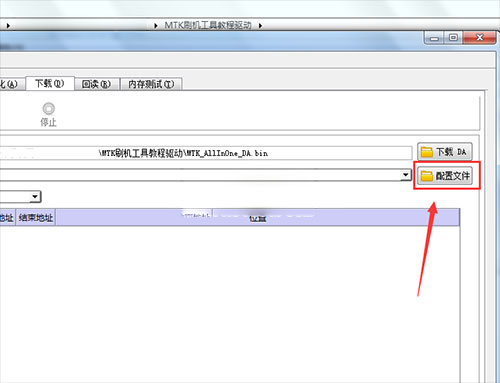
Task: Minimize the flash tool window
Action: click(434, 38)
